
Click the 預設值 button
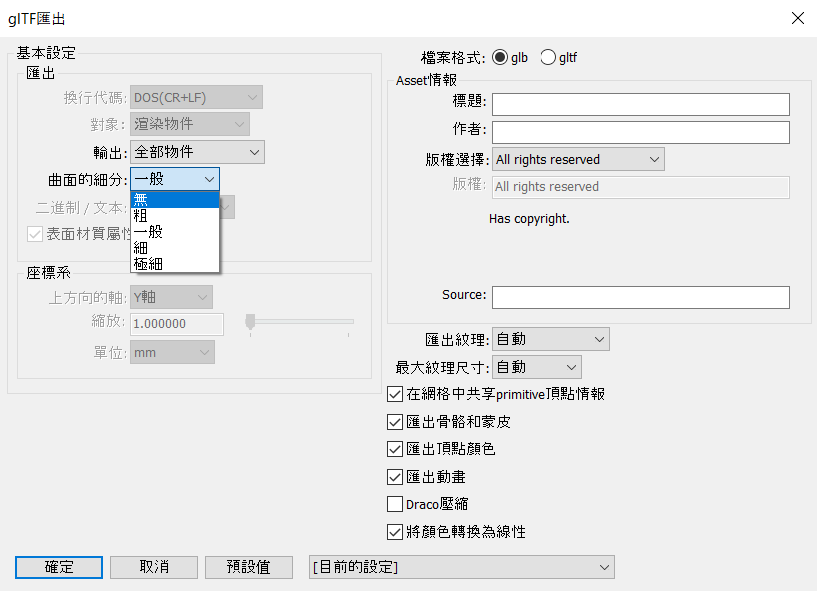[249, 567]
